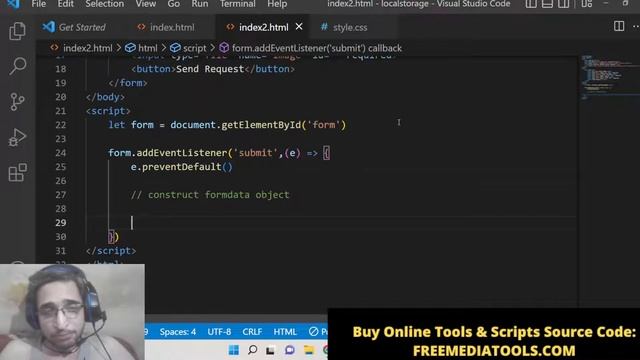Open the File menu

tap(39, 4)
